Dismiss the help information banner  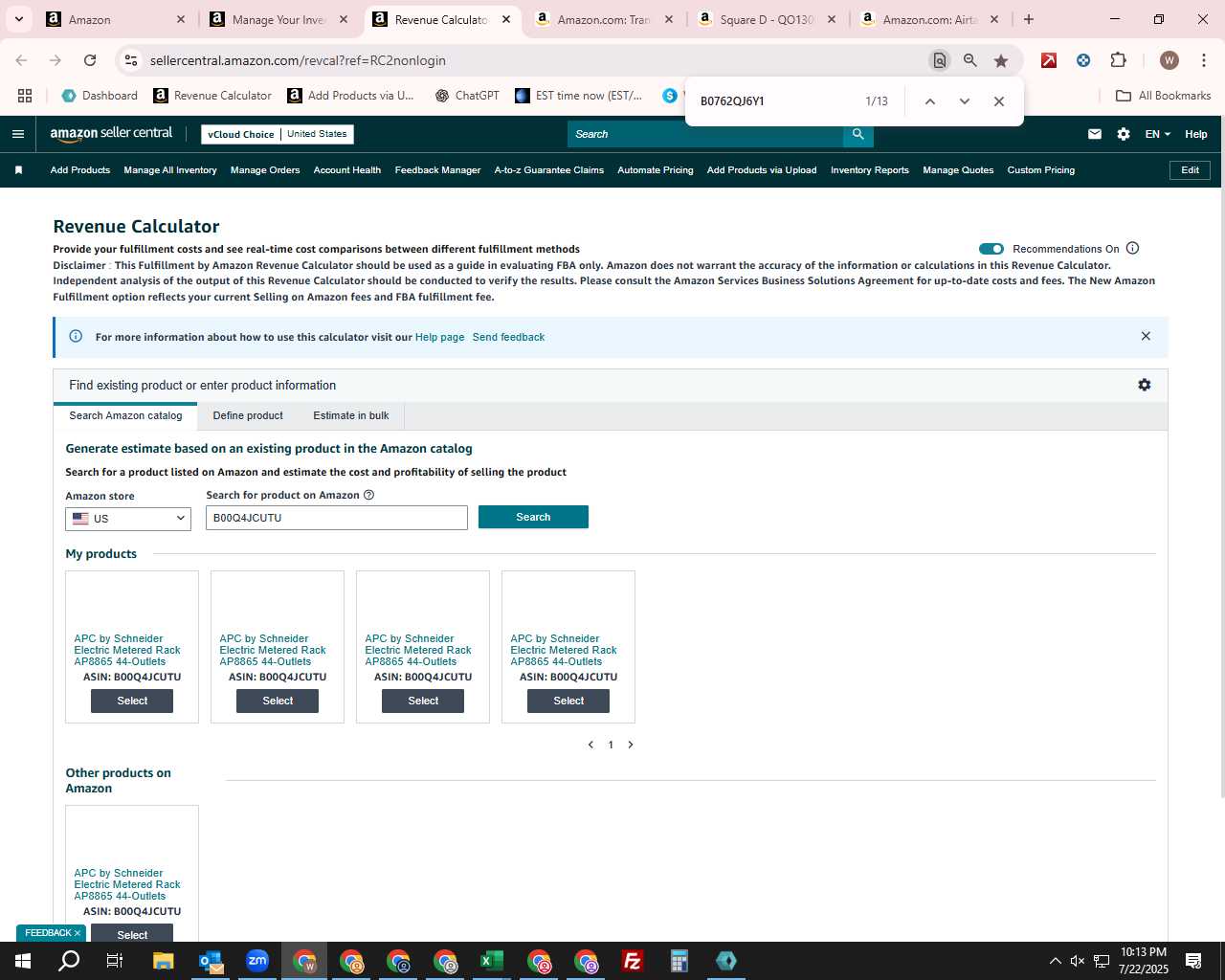click(1146, 336)
